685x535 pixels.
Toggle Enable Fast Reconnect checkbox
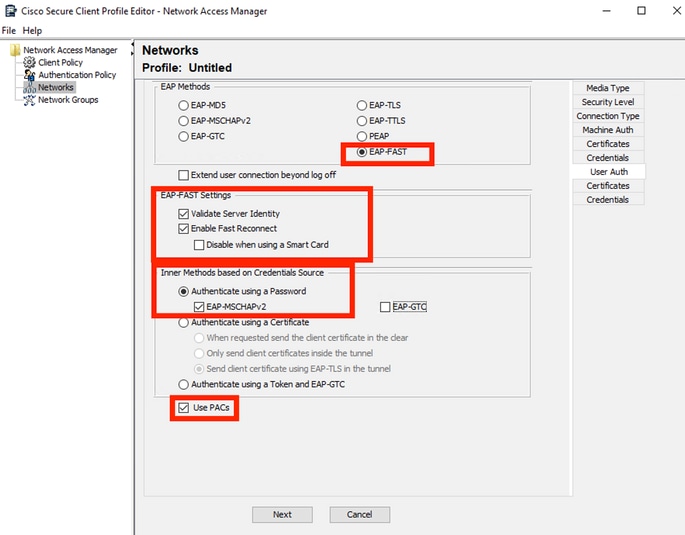click(183, 228)
